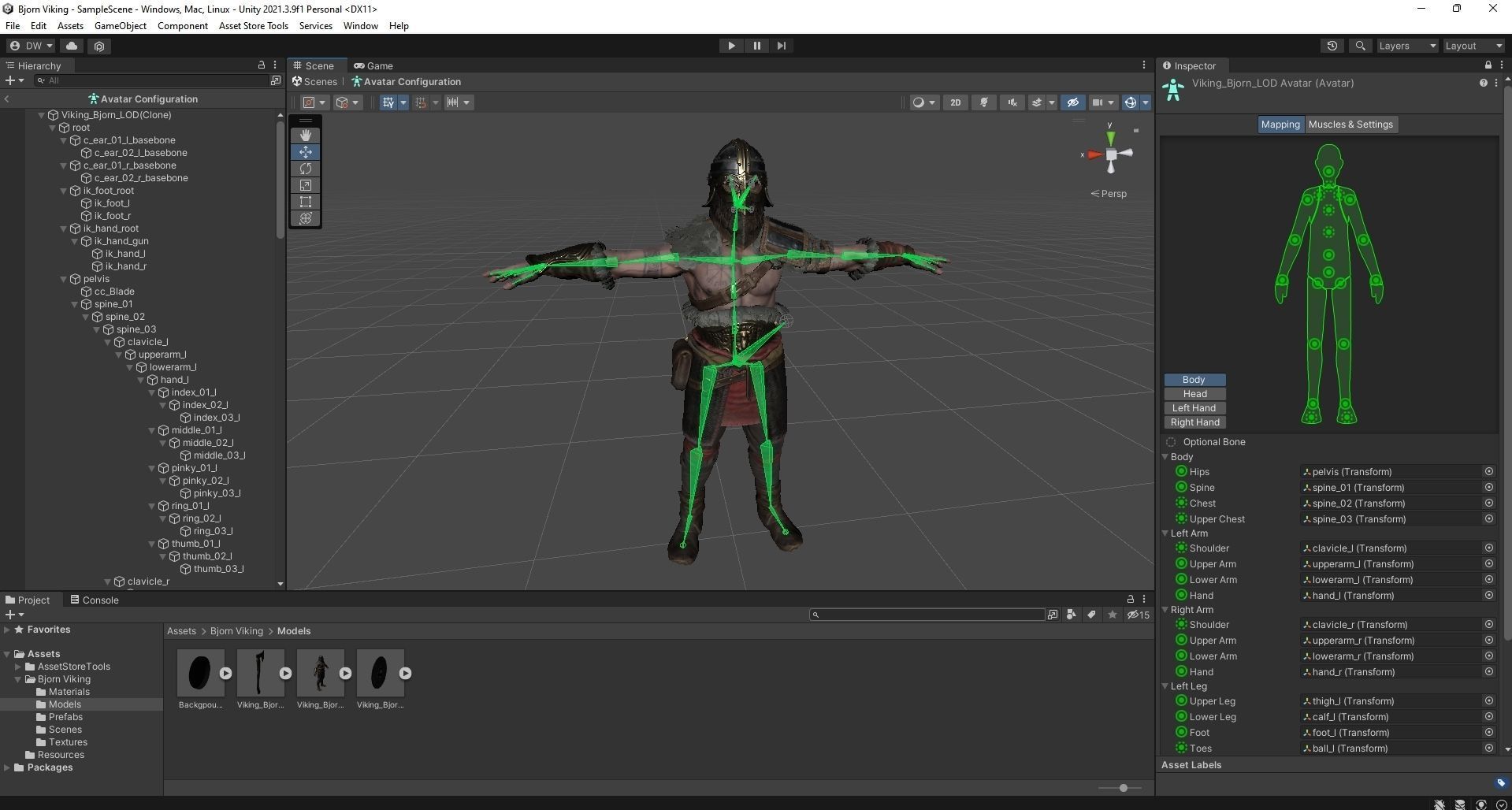Show the Right Hand bone mapping
Viewport: 1512px width, 810px height.
1194,422
